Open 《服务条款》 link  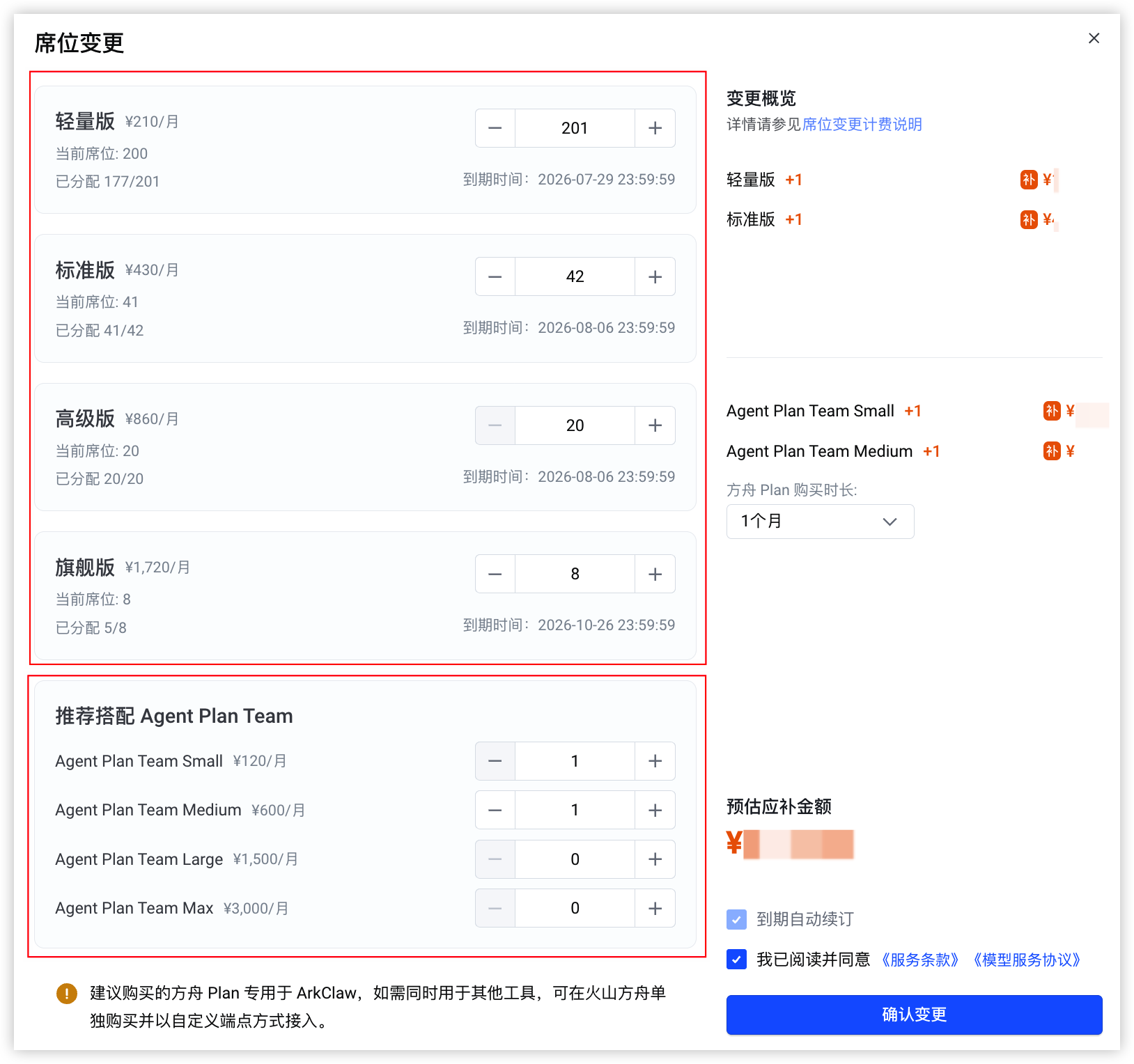pyautogui.click(x=919, y=960)
